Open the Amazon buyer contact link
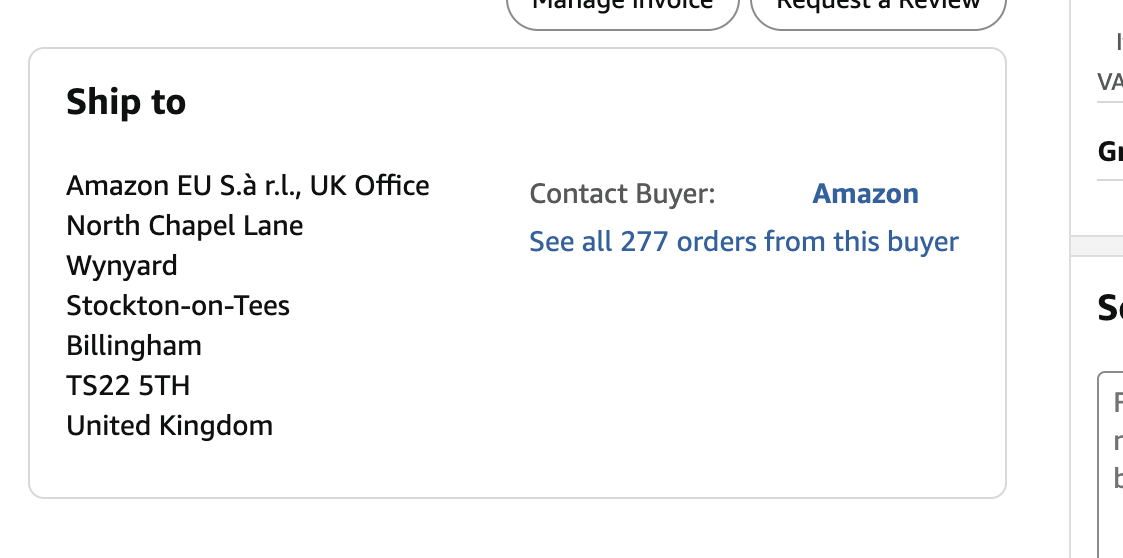Screen dimensions: 1123x558 865,194
